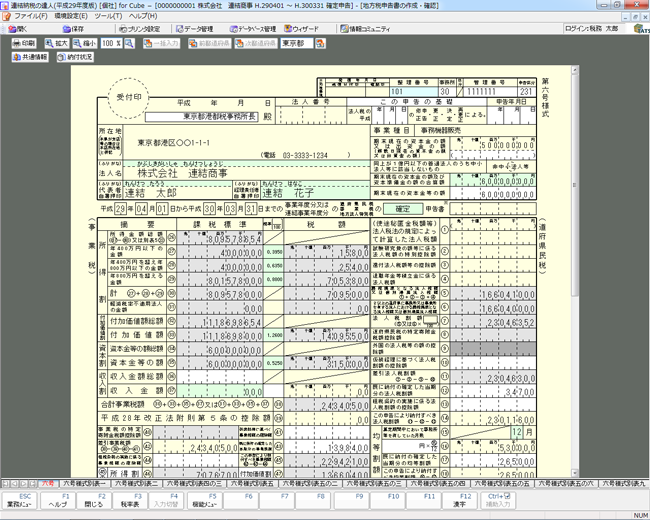650x520 pixels.
Task: Switch to the 六号様式別表五の二 tab
Action: pos(310,484)
